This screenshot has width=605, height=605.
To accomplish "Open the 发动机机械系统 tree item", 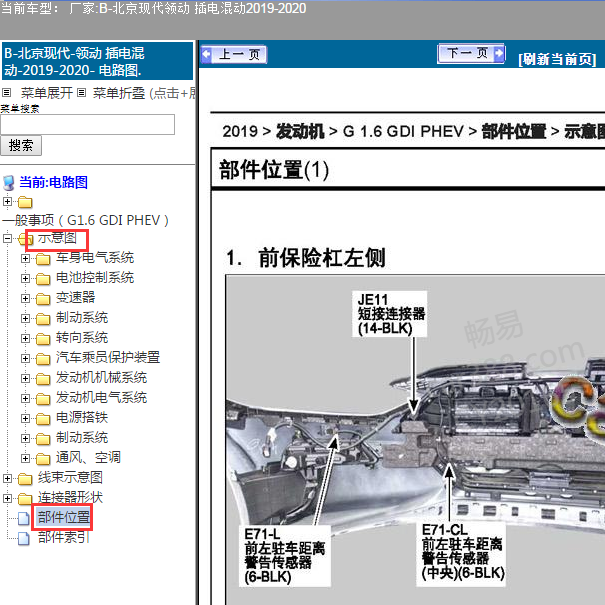I will pos(101,378).
